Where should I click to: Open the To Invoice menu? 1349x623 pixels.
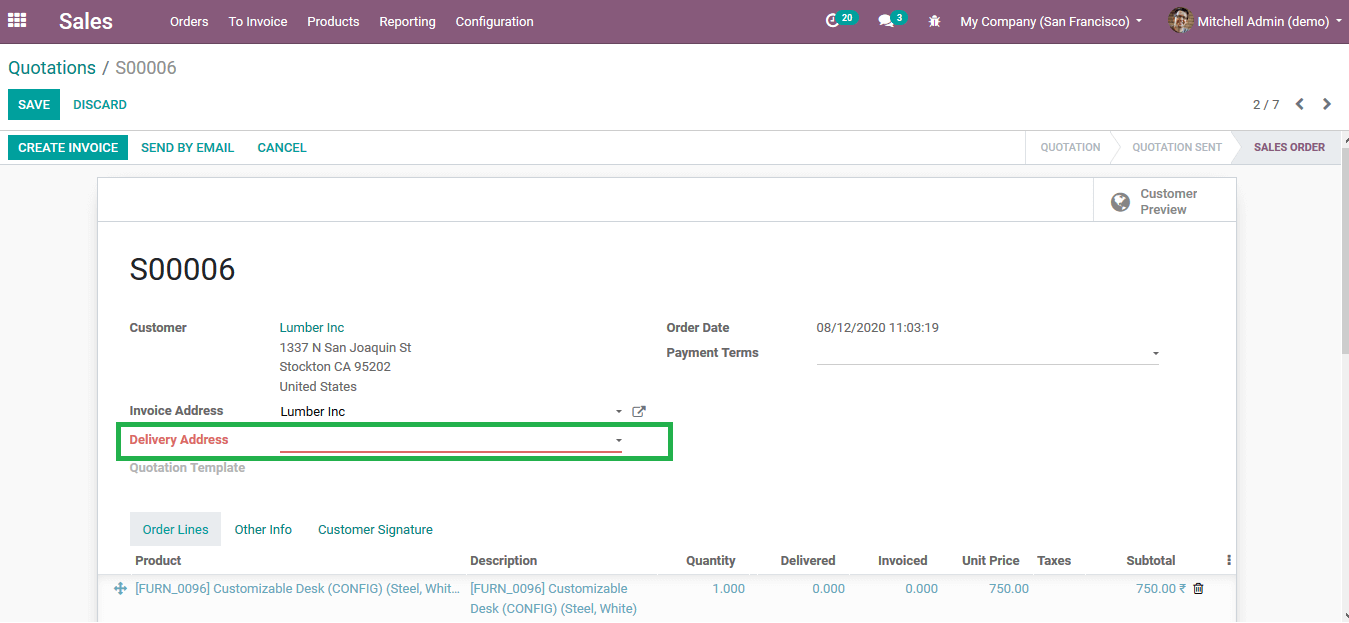click(x=258, y=21)
